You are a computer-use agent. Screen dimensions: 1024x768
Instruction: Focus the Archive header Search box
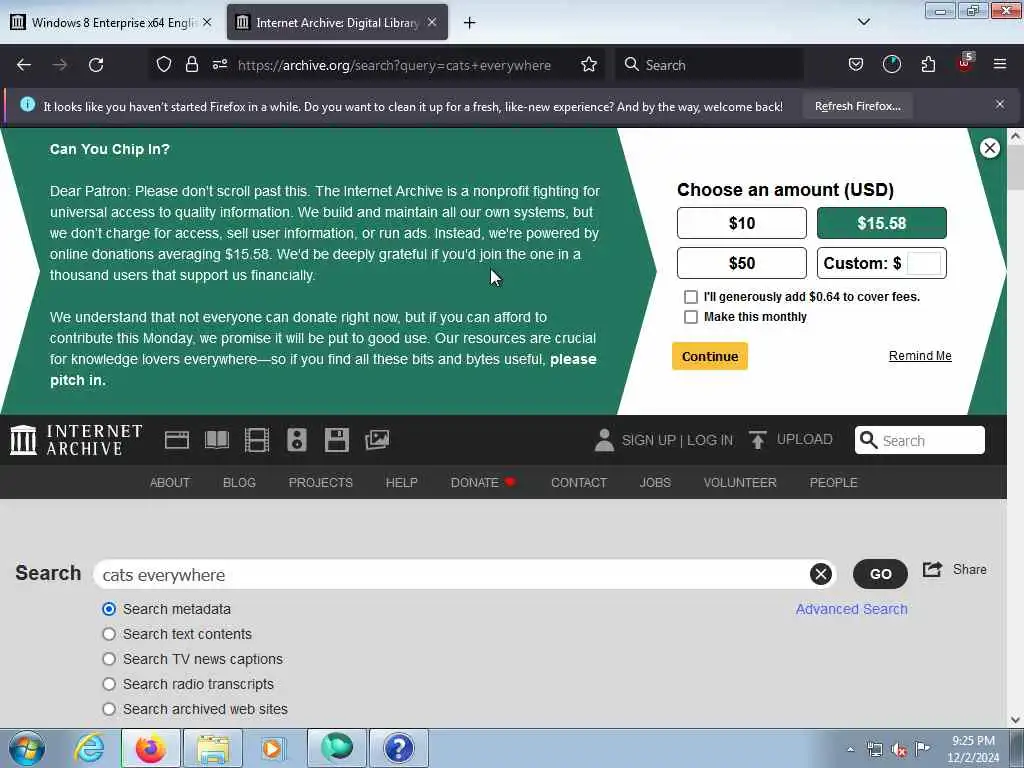tap(920, 440)
